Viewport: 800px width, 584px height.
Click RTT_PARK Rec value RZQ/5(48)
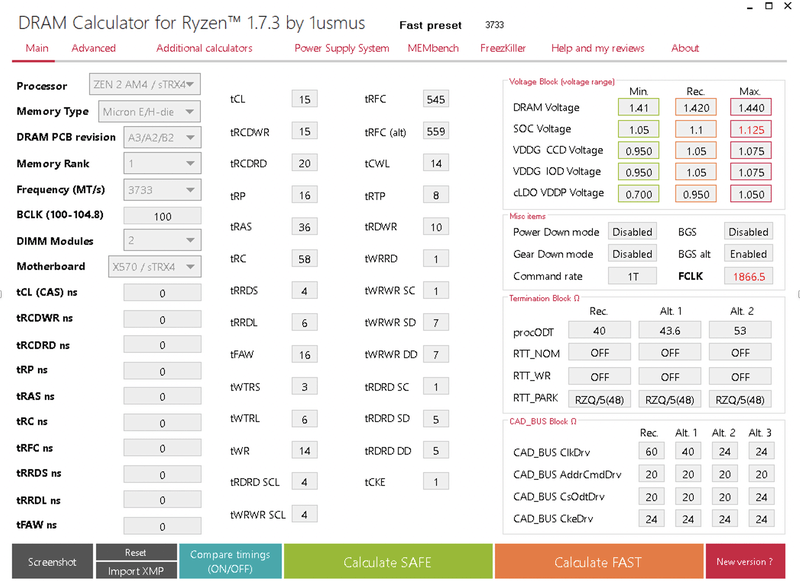(x=599, y=400)
